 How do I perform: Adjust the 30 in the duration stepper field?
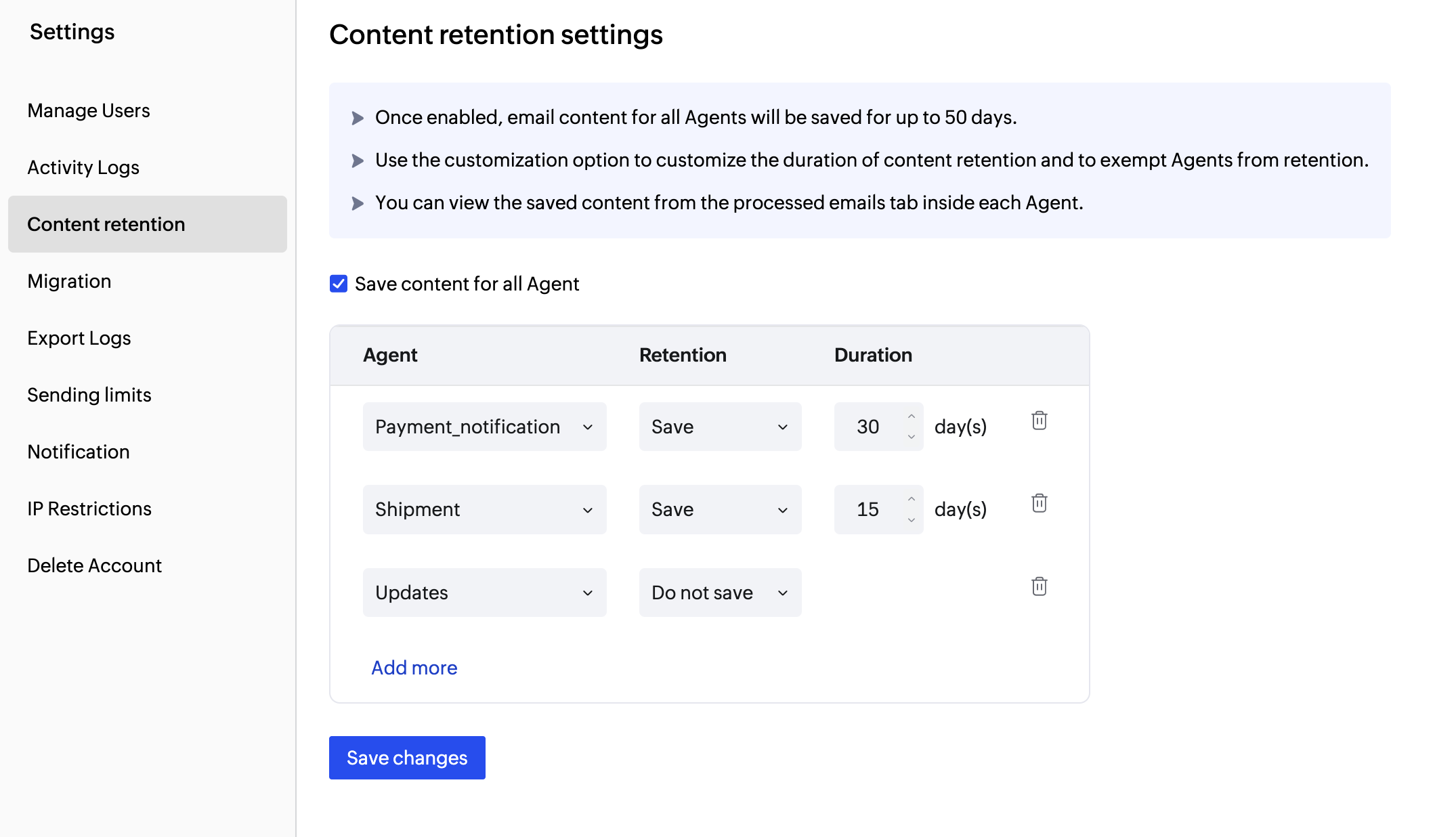[869, 427]
